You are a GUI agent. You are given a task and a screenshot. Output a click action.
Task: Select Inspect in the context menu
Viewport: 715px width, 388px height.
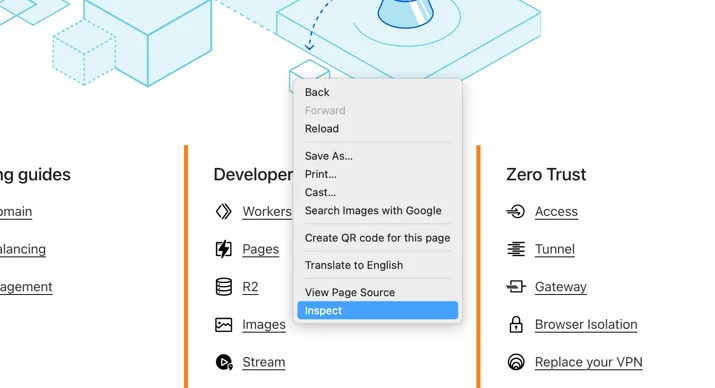click(378, 310)
